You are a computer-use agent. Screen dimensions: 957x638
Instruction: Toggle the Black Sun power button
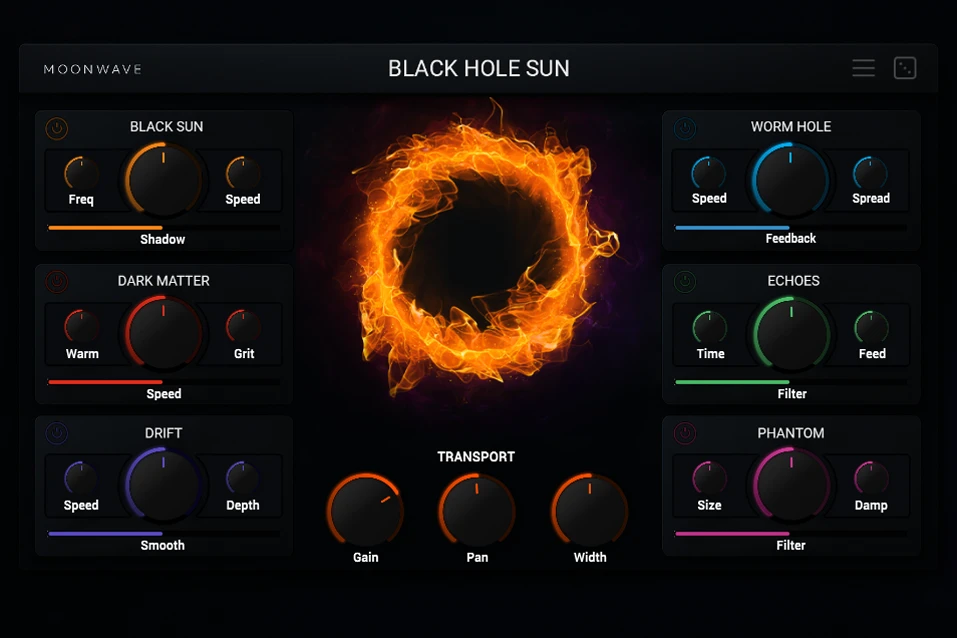point(57,128)
